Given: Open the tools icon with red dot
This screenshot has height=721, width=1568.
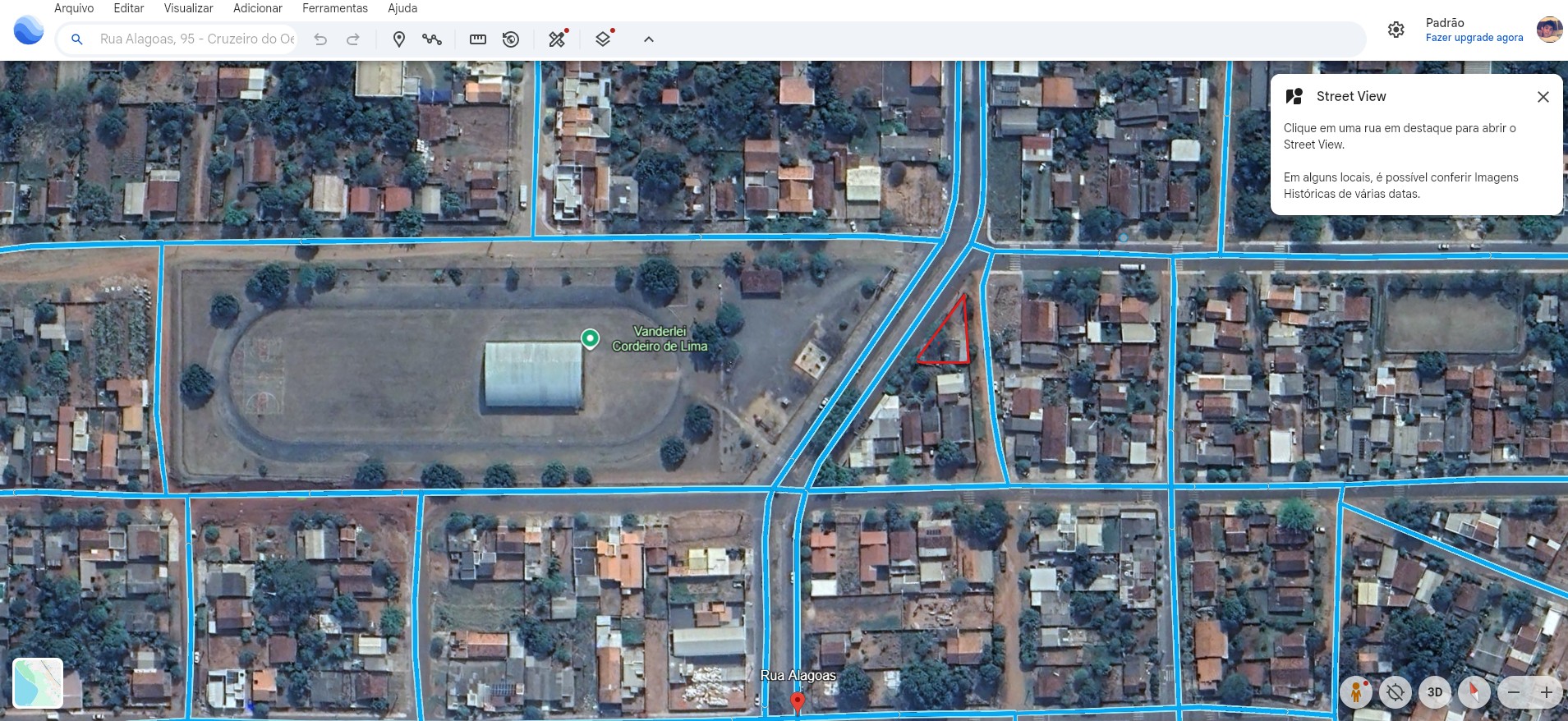Looking at the screenshot, I should 558,39.
